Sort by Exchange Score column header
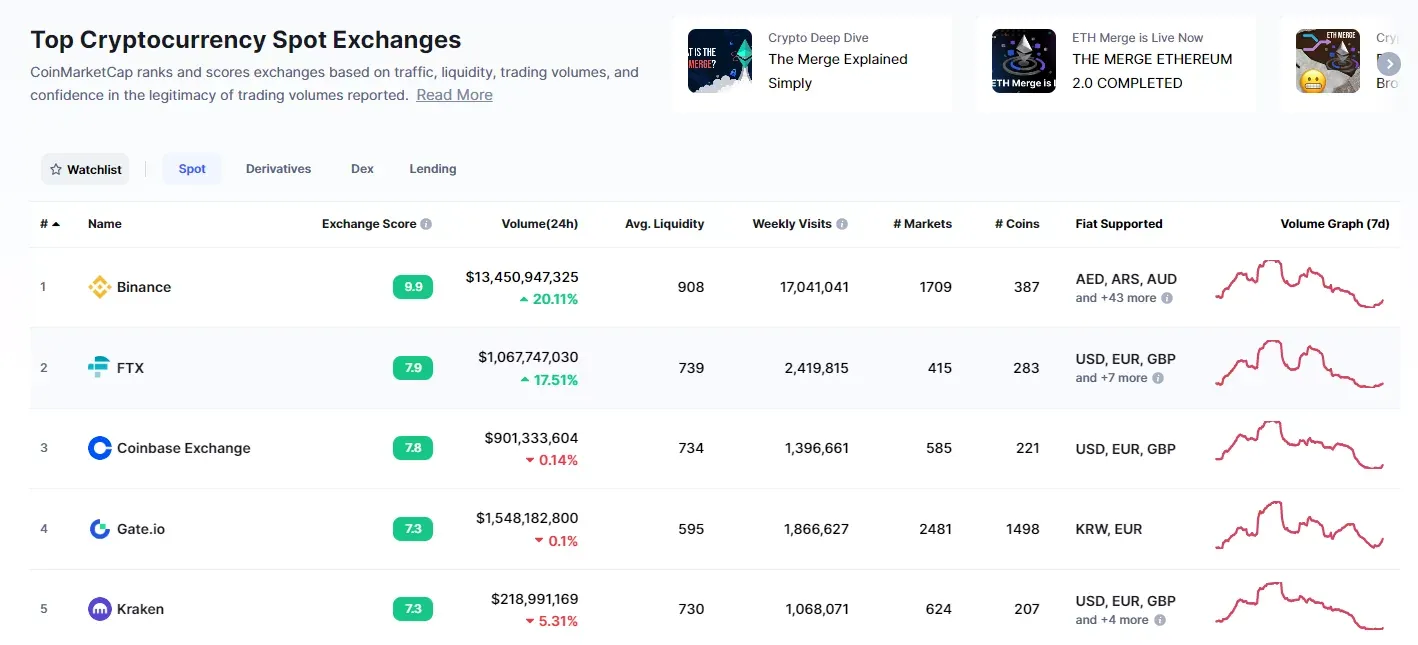 pyautogui.click(x=369, y=224)
